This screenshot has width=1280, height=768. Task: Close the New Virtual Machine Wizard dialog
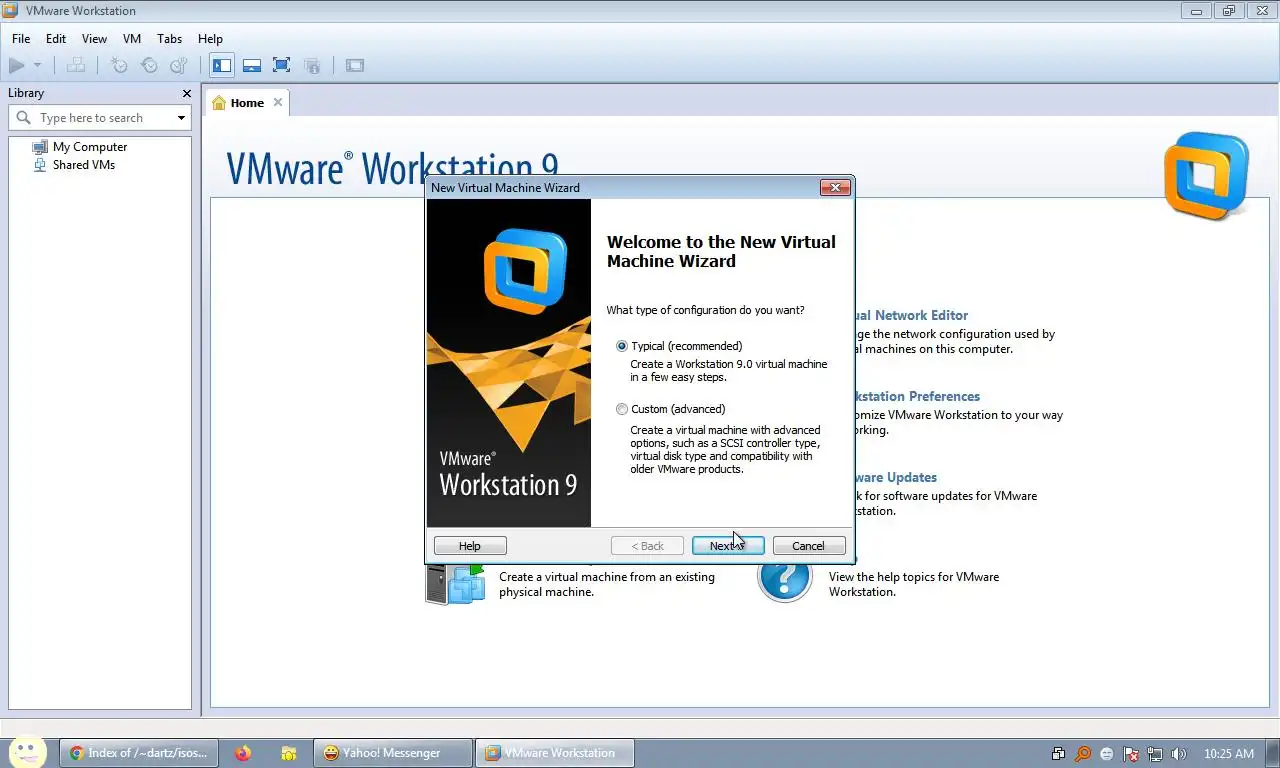pyautogui.click(x=835, y=187)
